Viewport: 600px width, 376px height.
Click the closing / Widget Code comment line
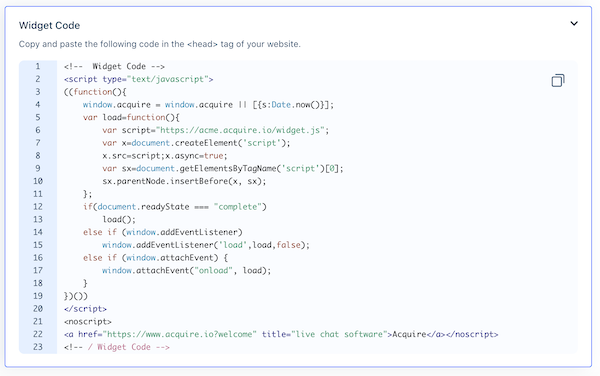click(117, 347)
